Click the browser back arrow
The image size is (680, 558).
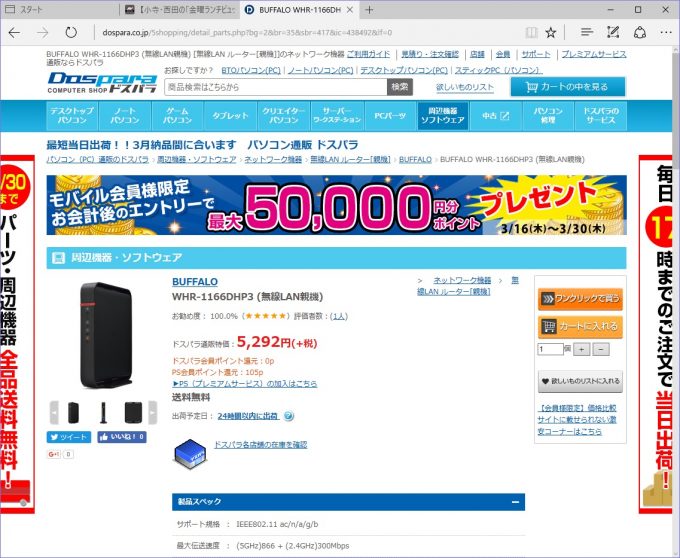click(x=15, y=33)
